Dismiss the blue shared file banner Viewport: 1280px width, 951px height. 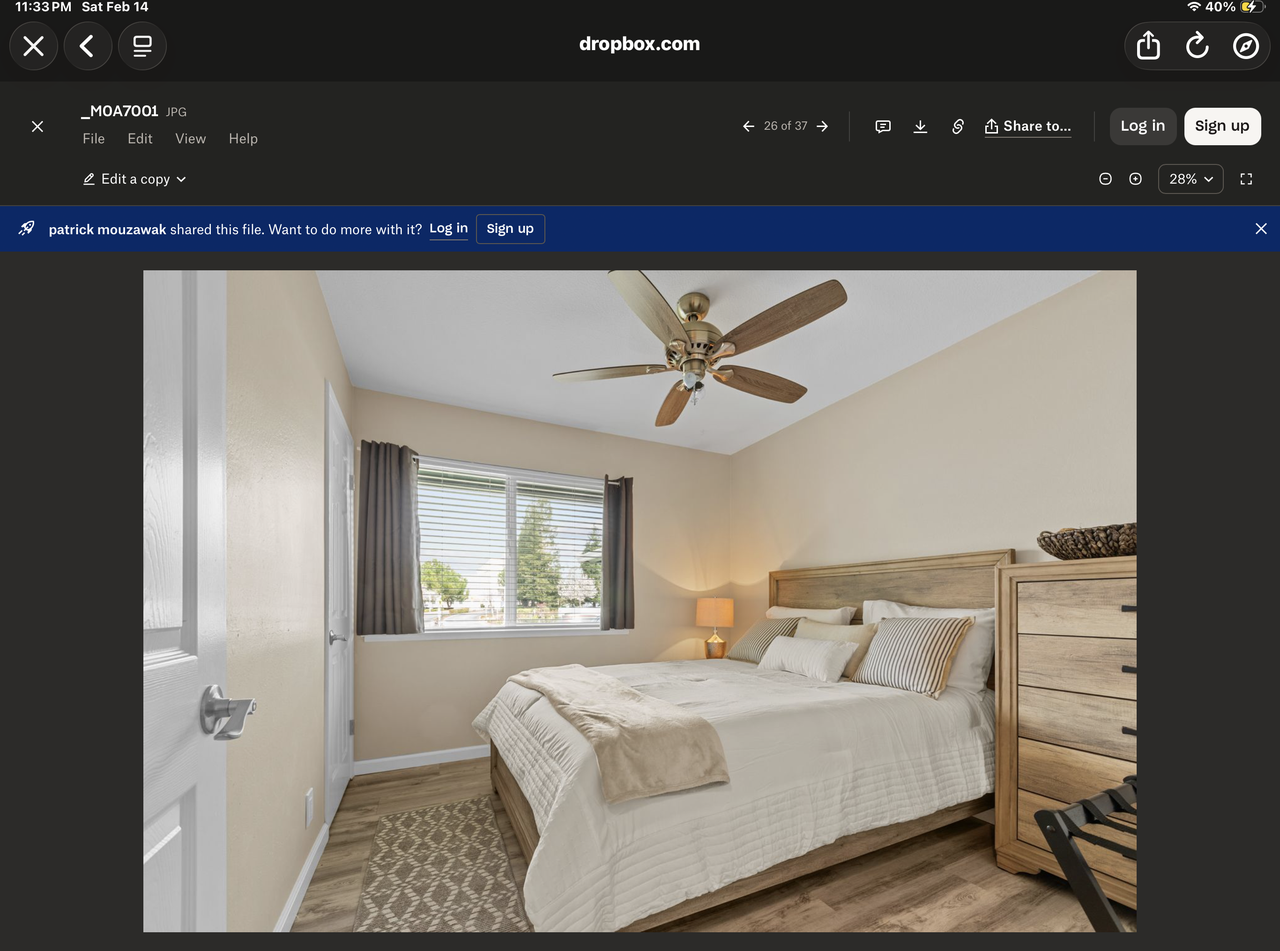[1260, 229]
